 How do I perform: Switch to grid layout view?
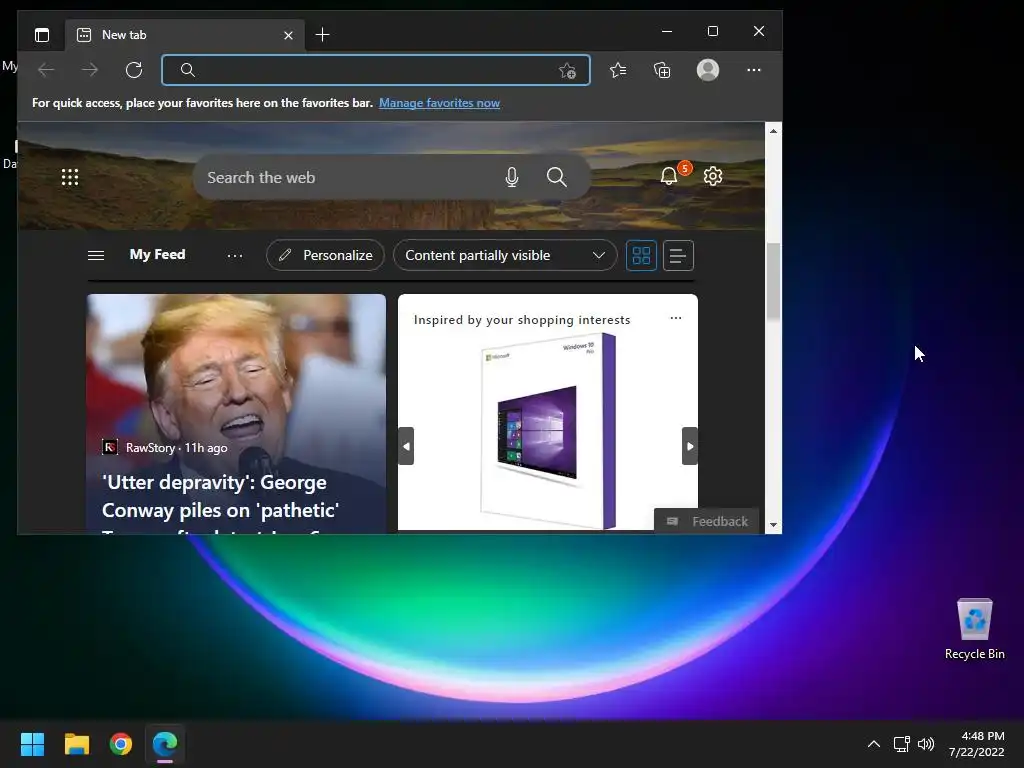(641, 255)
